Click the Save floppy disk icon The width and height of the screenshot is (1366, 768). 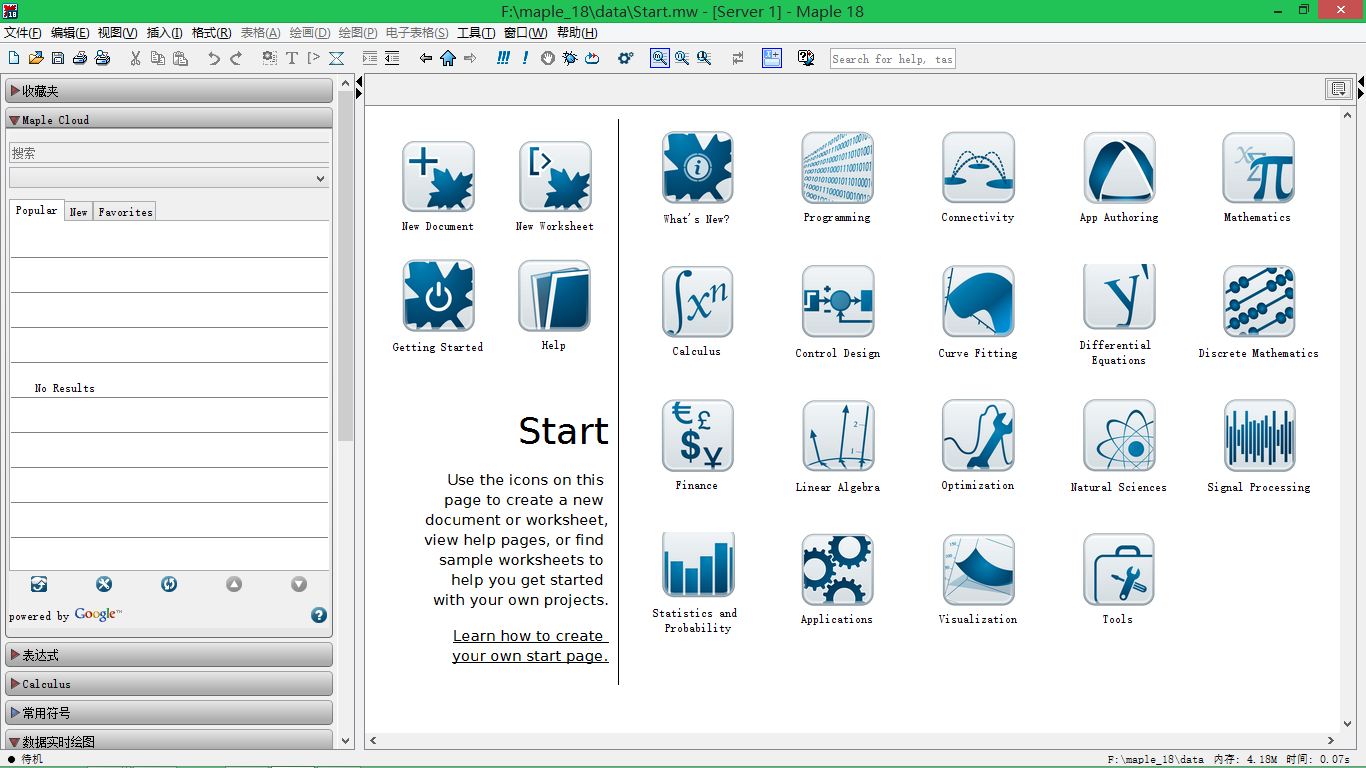point(58,59)
